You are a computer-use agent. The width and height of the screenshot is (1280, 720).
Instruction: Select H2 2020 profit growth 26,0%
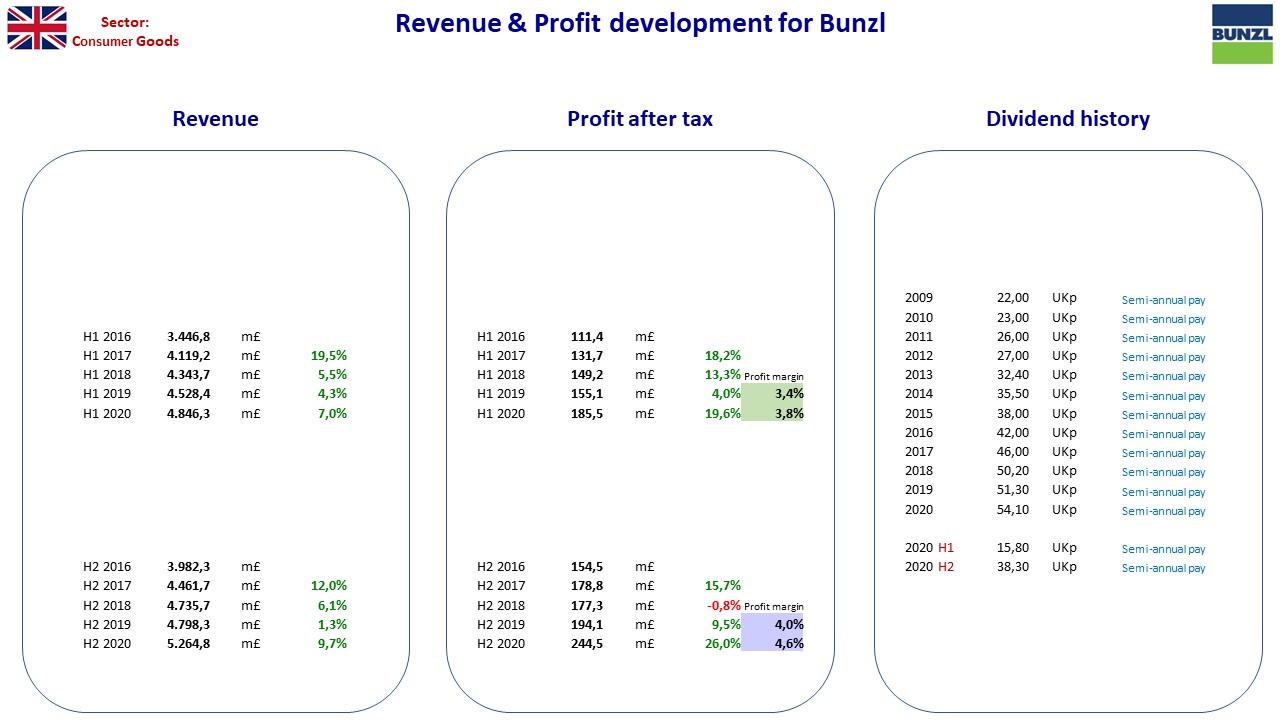click(x=723, y=643)
